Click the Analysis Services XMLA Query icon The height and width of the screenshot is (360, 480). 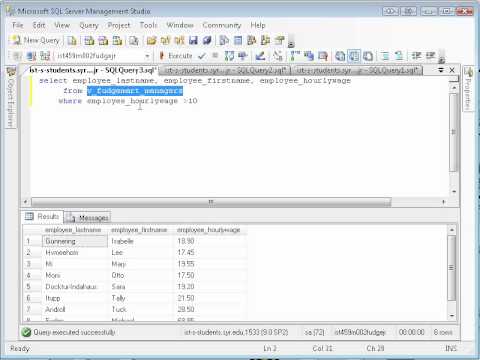pos(117,41)
